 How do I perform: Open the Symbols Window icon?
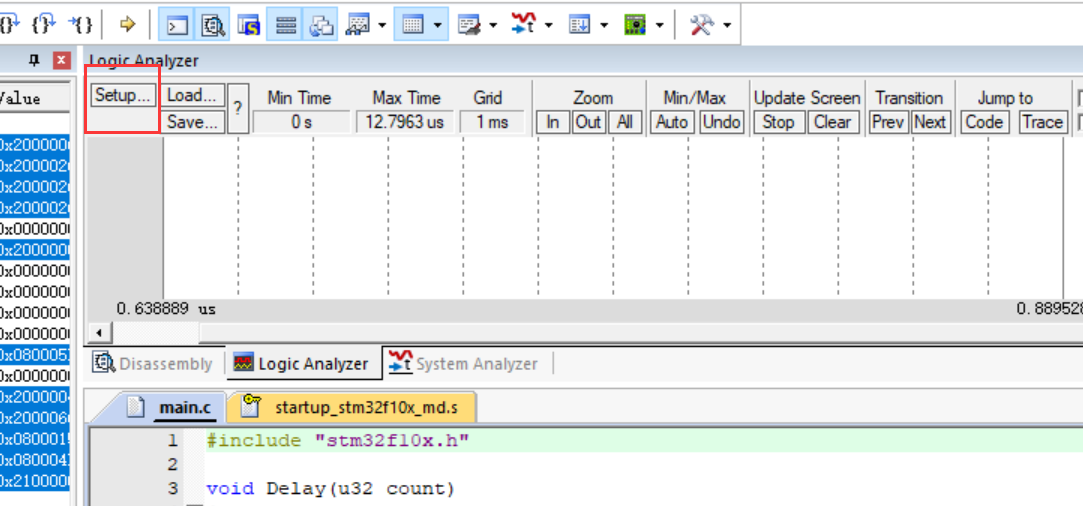click(248, 26)
